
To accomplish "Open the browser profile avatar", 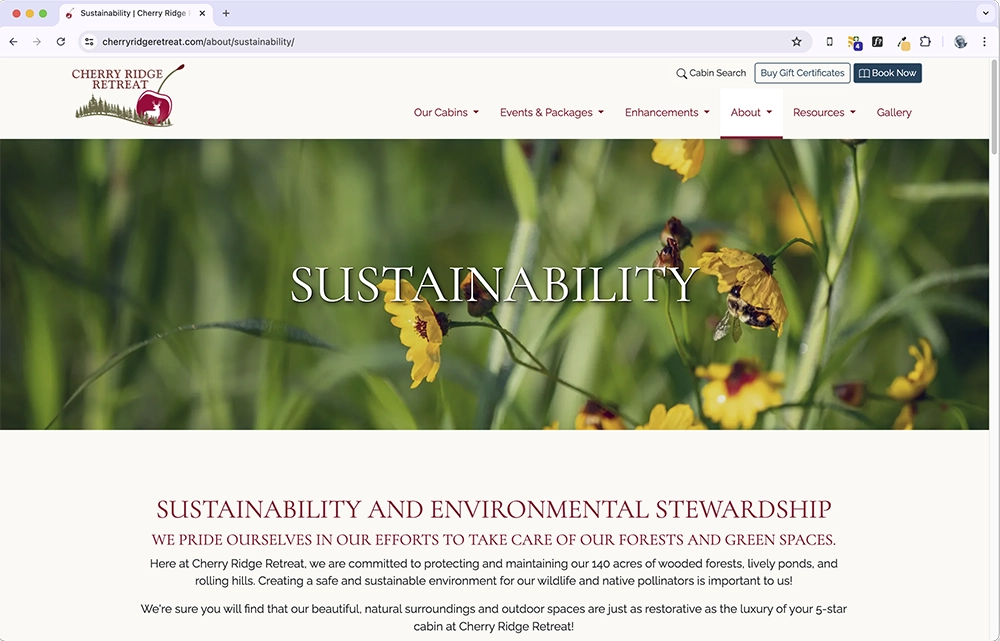I will click(x=960, y=41).
